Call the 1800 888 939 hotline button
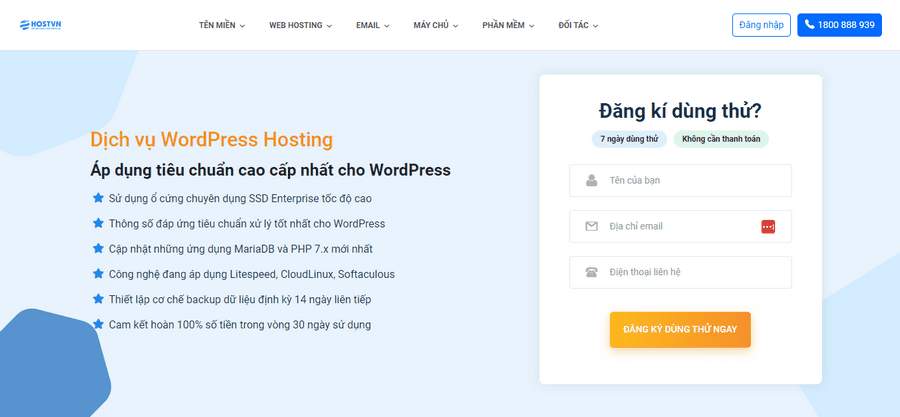This screenshot has height=417, width=900. [839, 25]
